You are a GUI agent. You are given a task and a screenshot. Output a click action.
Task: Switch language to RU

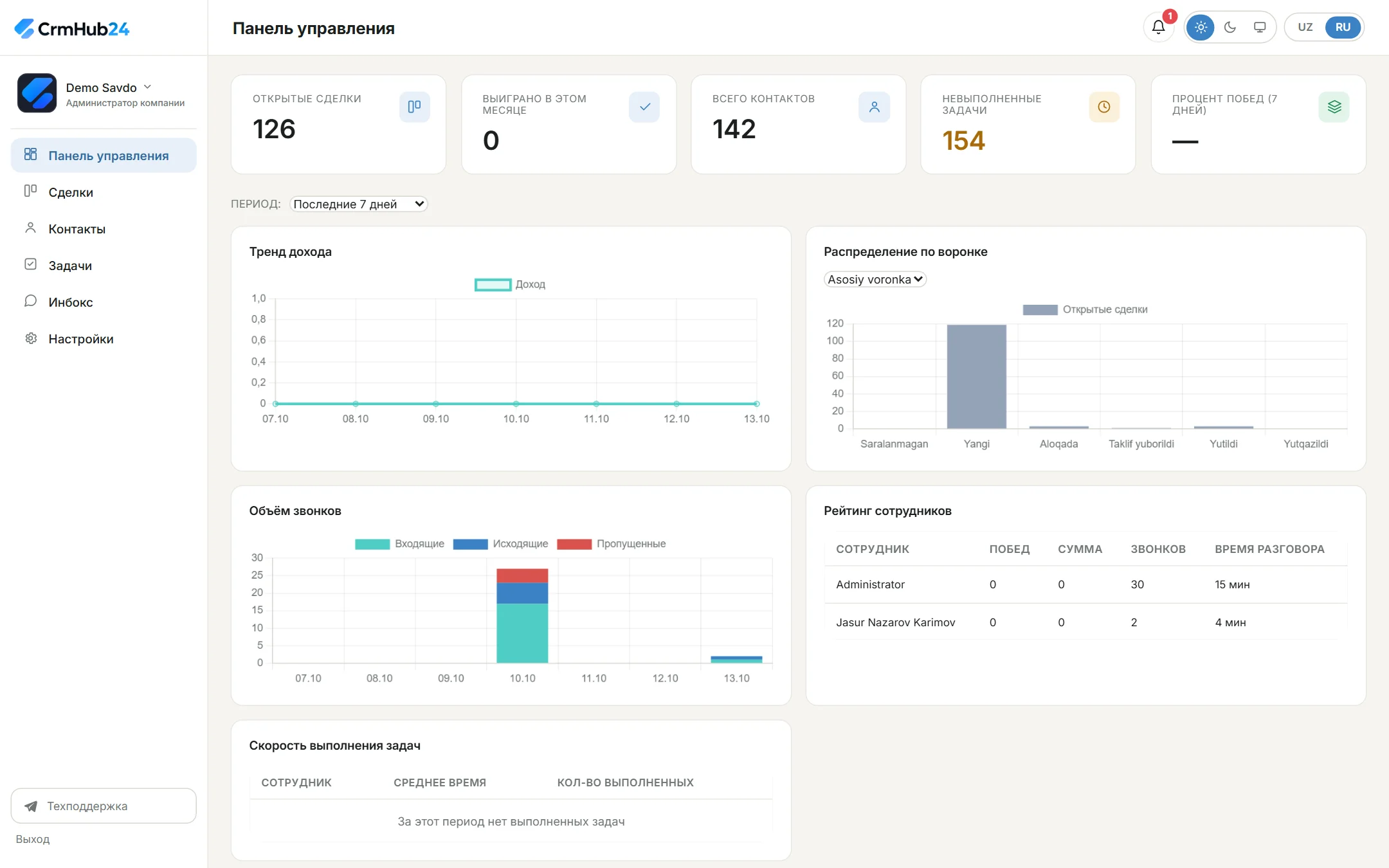1343,27
